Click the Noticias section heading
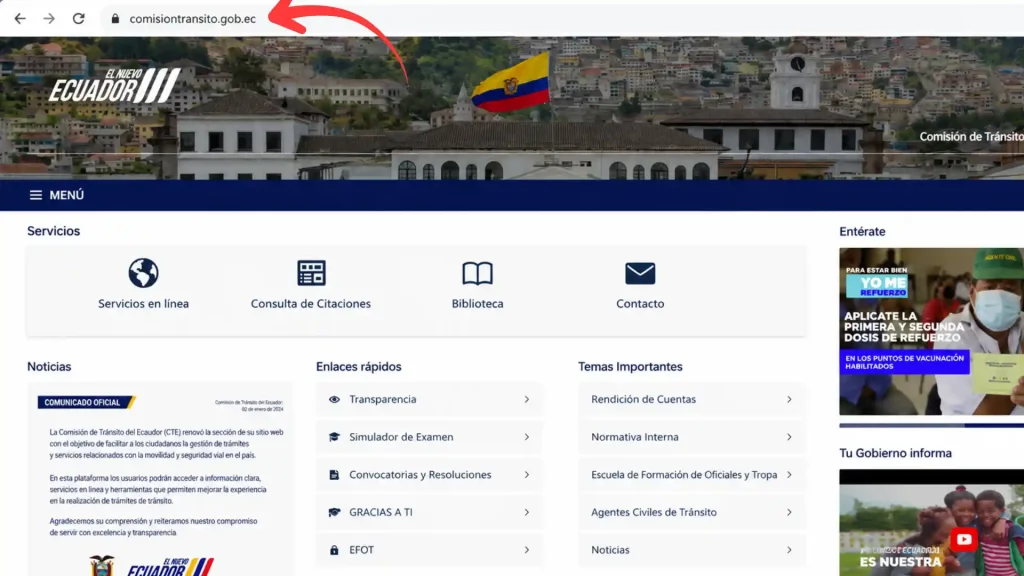 pyautogui.click(x=49, y=367)
